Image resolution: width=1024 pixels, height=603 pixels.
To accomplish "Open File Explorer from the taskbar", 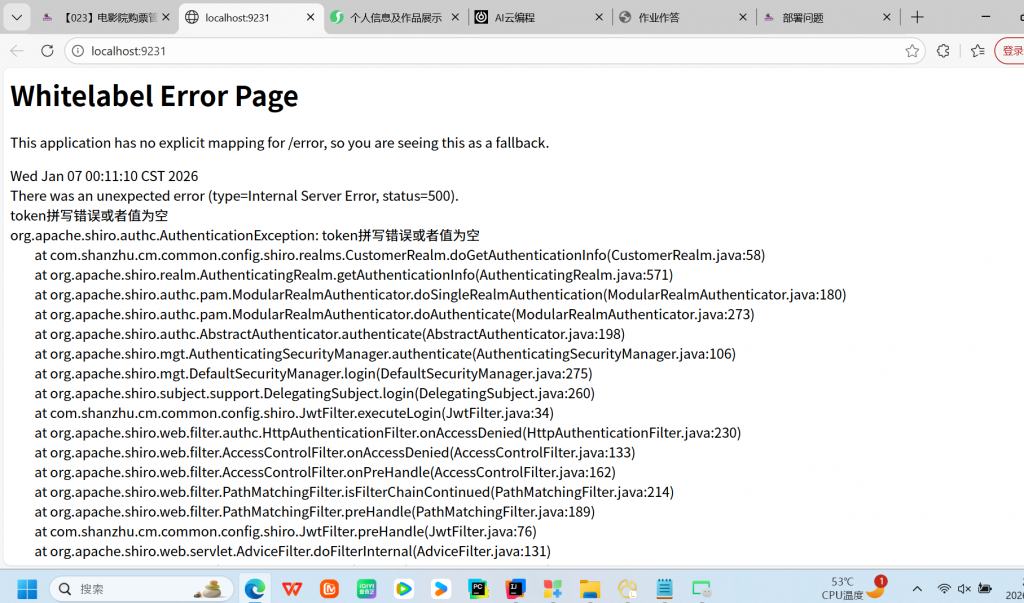I will pyautogui.click(x=589, y=589).
